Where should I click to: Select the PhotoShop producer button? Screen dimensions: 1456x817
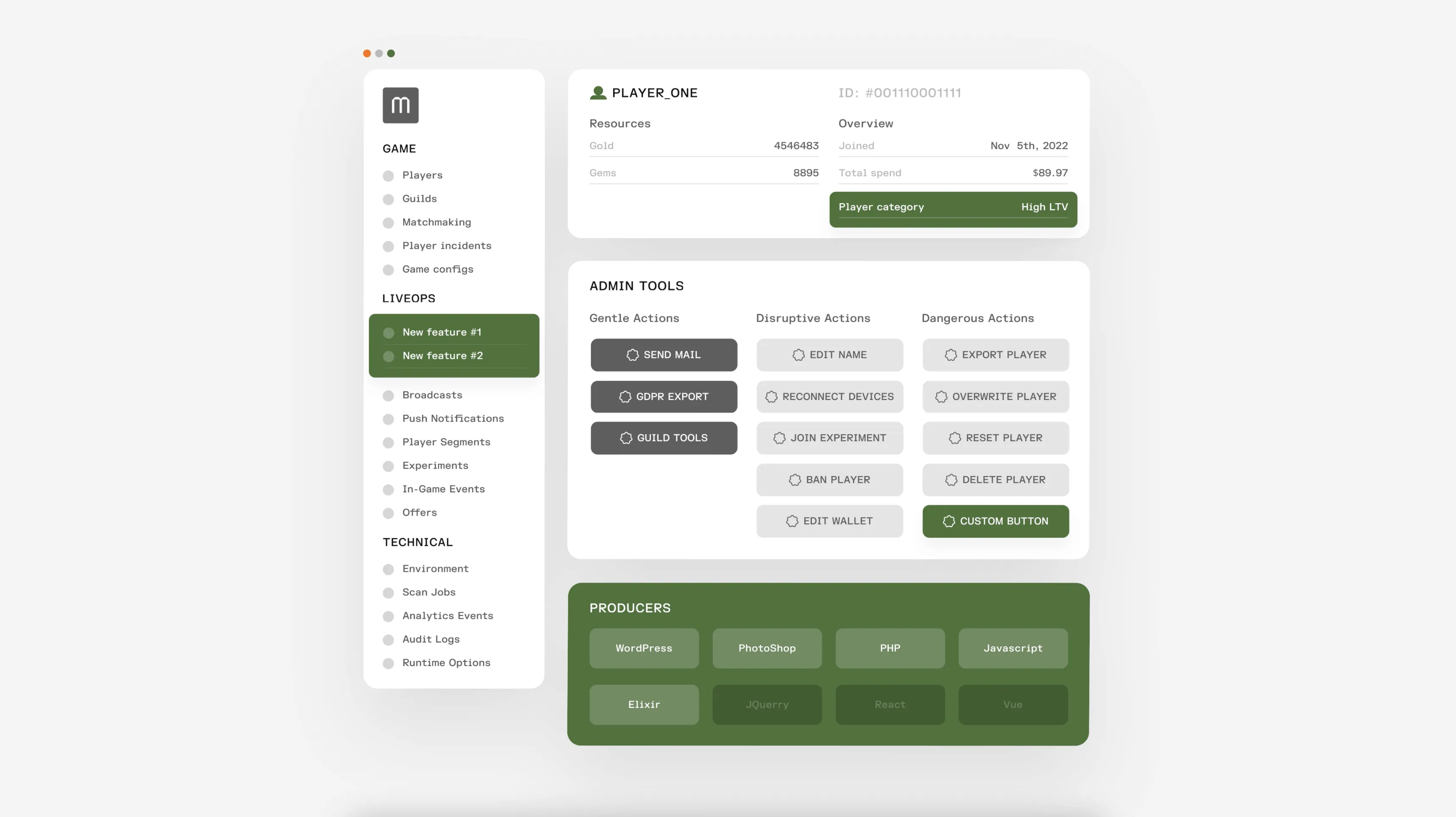point(767,648)
